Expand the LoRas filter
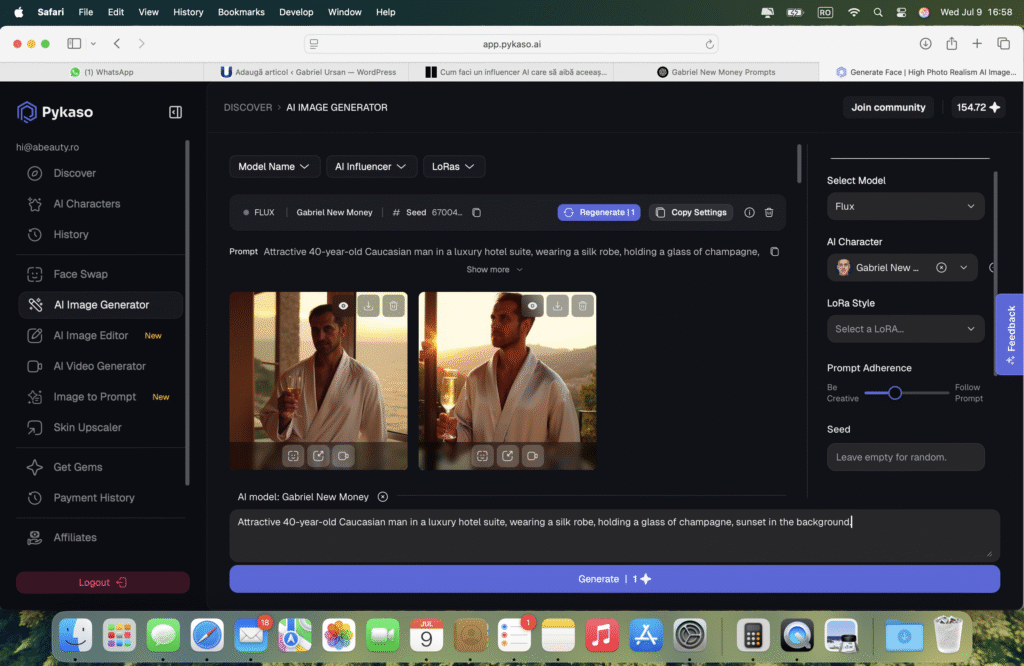 click(x=453, y=167)
